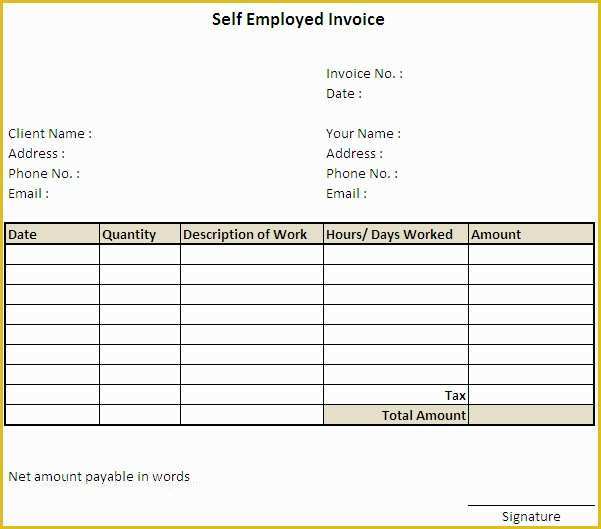Click the first empty Hours/ Days Worked cell
This screenshot has width=601, height=529.
396,255
